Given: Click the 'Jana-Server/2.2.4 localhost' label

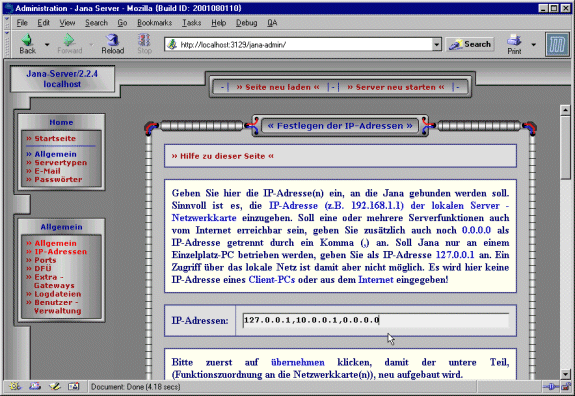Looking at the screenshot, I should pyautogui.click(x=62, y=79).
